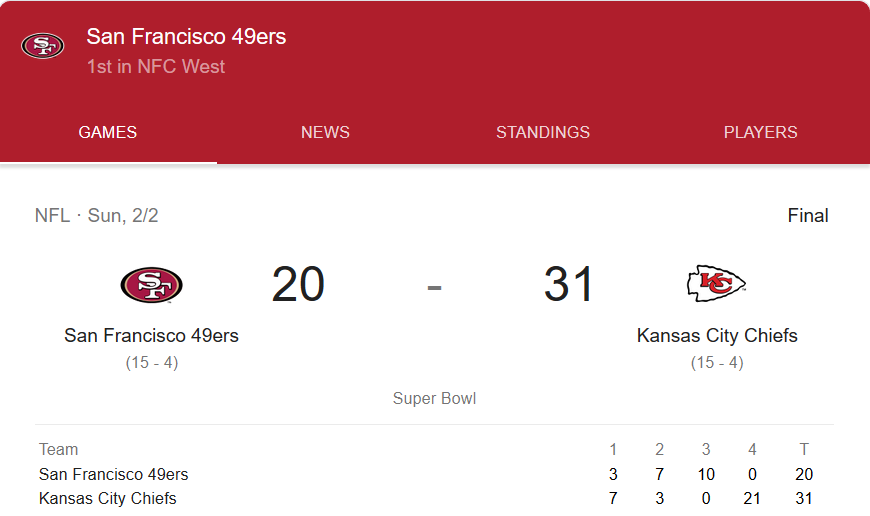Click San Francisco 49ers row in quarter table
The width and height of the screenshot is (870, 516).
tap(113, 474)
